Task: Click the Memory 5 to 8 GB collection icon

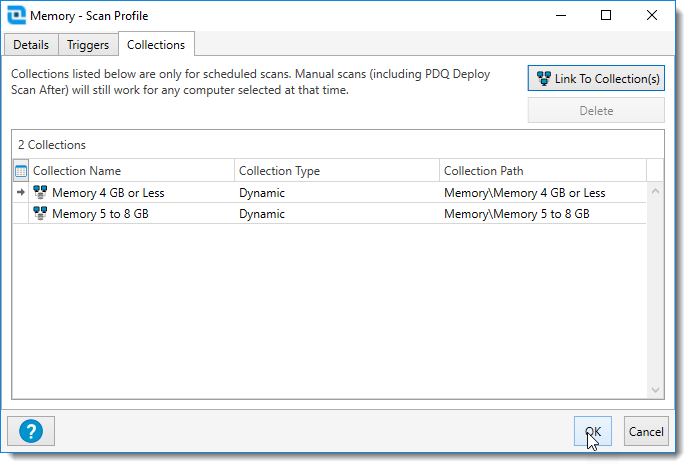Action: coord(41,213)
